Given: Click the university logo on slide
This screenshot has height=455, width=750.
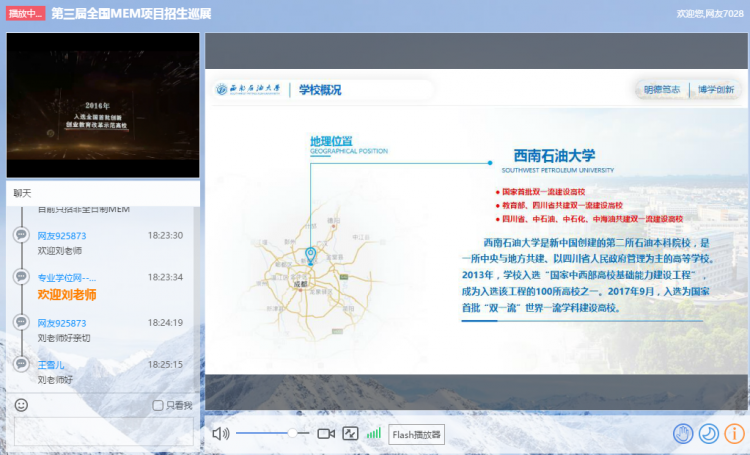Looking at the screenshot, I should [248, 89].
